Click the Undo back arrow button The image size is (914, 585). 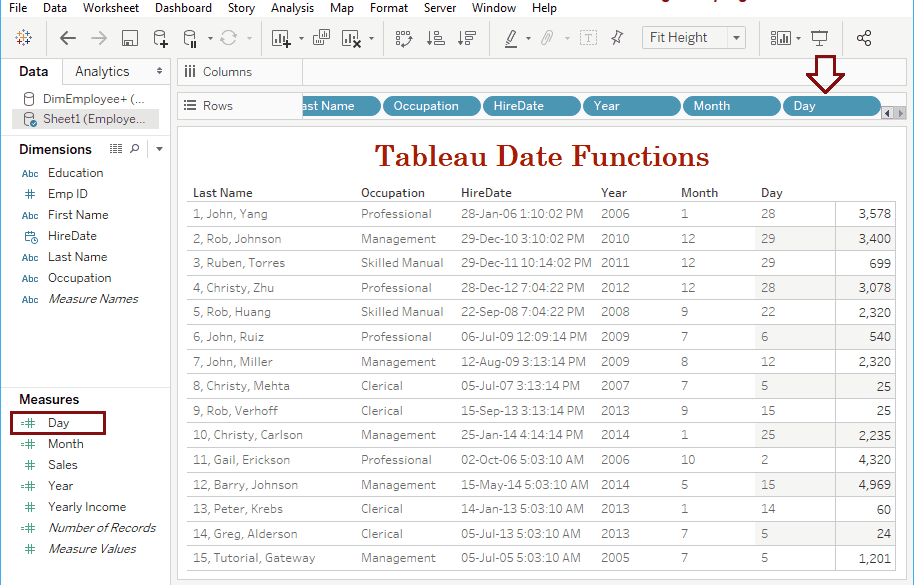point(67,38)
